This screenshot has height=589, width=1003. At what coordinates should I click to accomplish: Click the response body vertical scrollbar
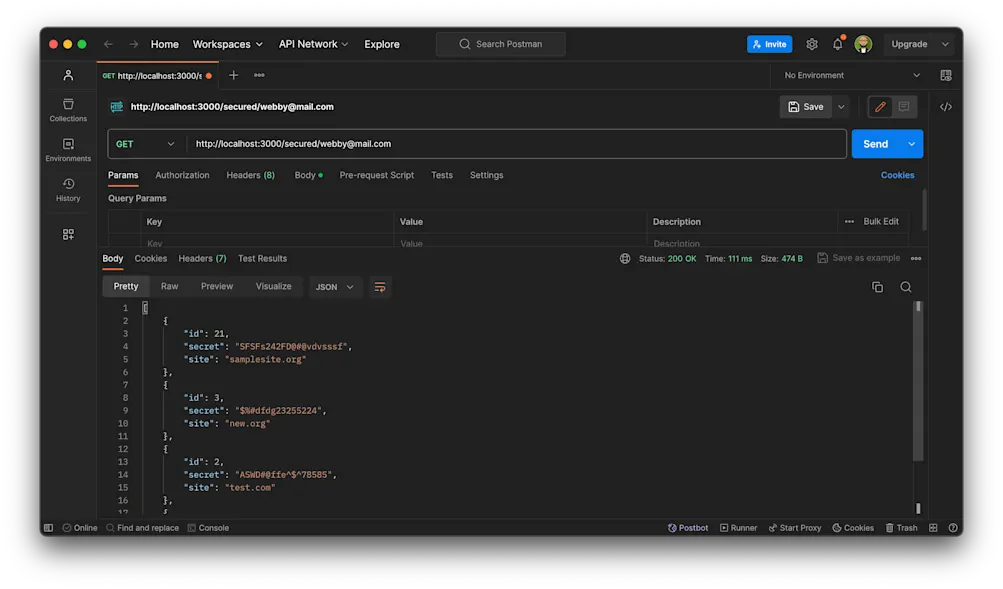click(x=918, y=381)
